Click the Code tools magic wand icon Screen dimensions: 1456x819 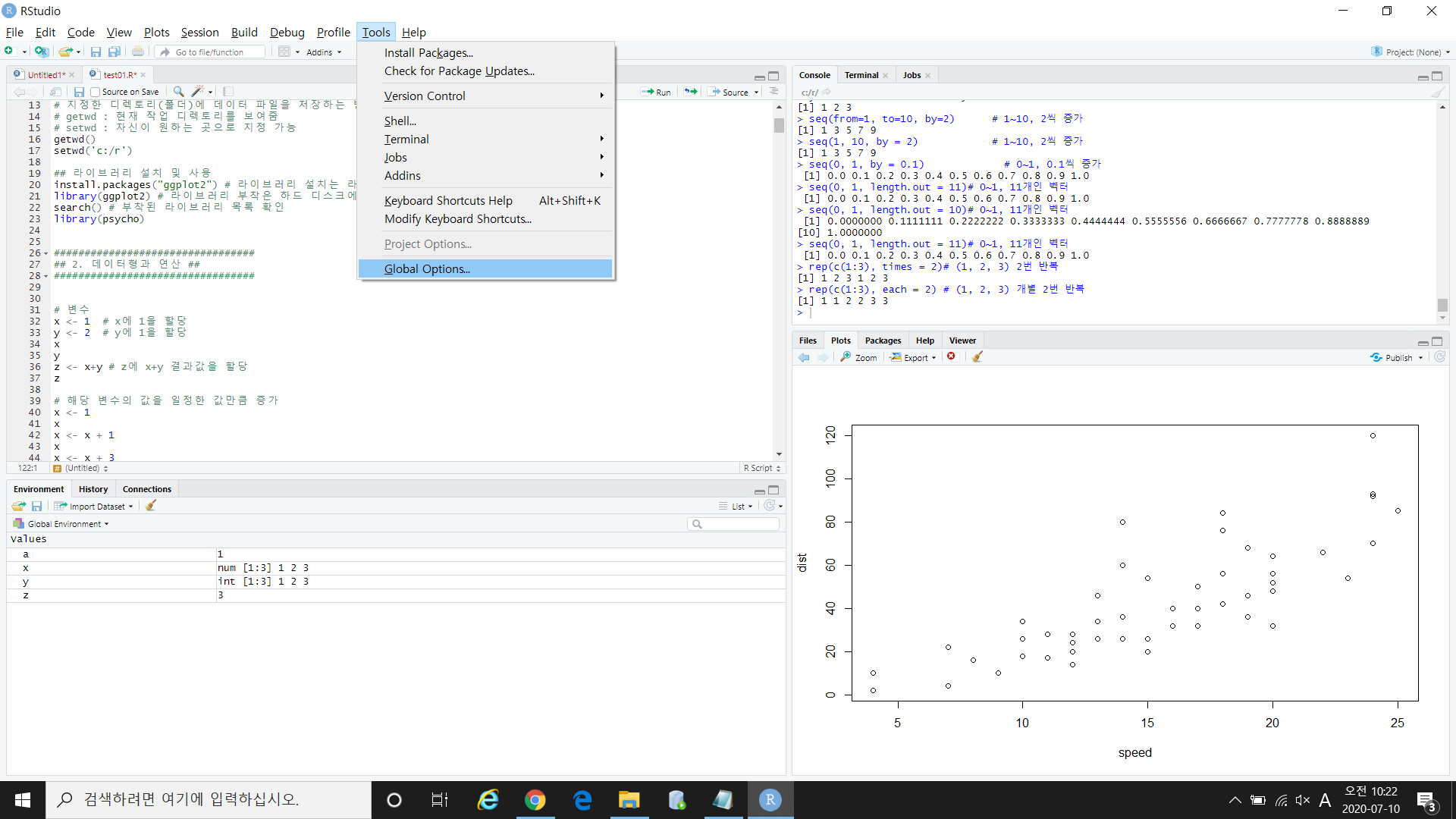pyautogui.click(x=197, y=92)
